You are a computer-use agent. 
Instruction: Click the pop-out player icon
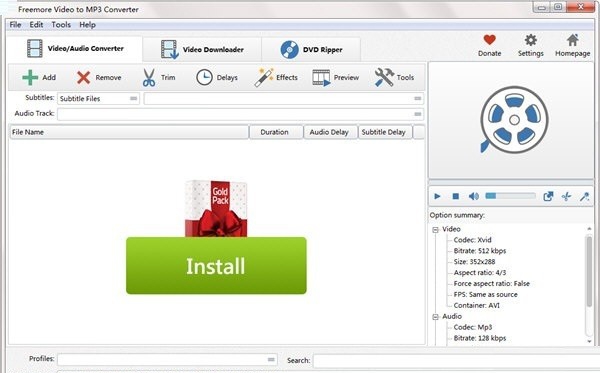tap(548, 196)
